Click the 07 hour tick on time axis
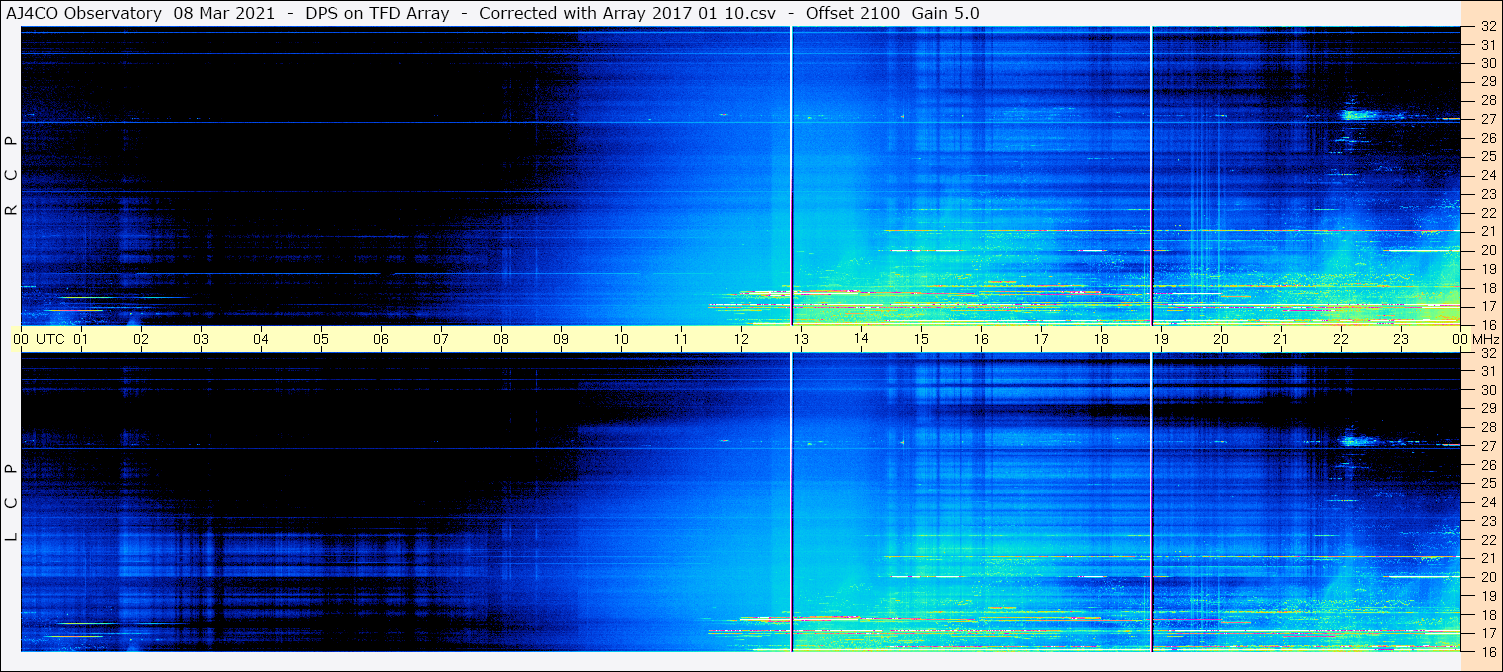The width and height of the screenshot is (1503, 672). [x=441, y=339]
